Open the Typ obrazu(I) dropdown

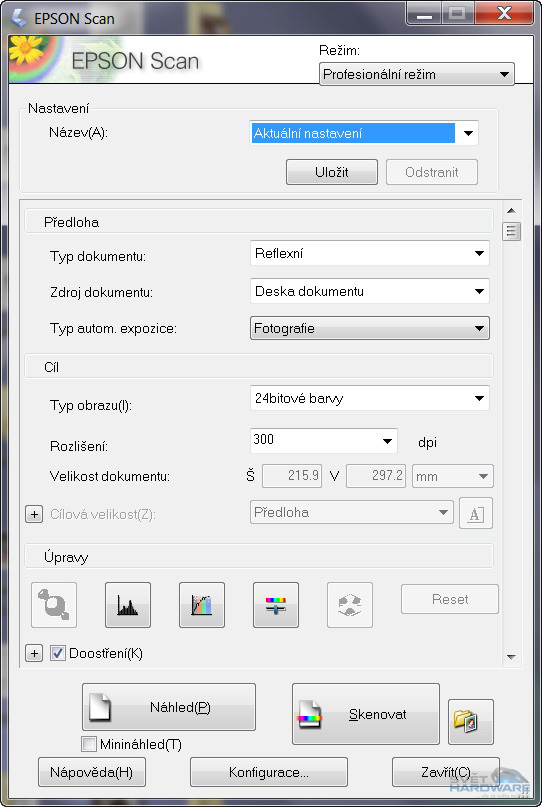pyautogui.click(x=370, y=398)
